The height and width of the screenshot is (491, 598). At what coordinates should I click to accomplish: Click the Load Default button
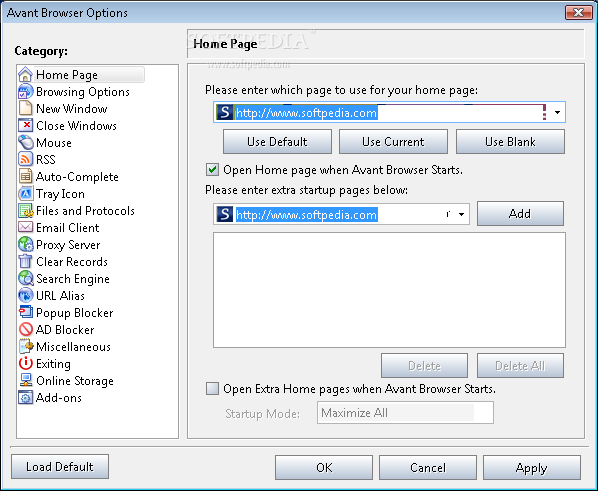click(x=60, y=467)
